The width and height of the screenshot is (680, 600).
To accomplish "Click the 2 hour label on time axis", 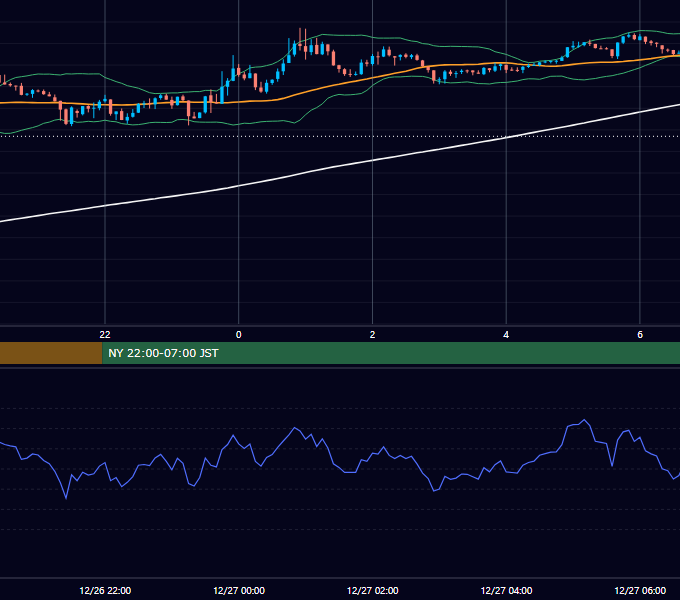I will 373,335.
